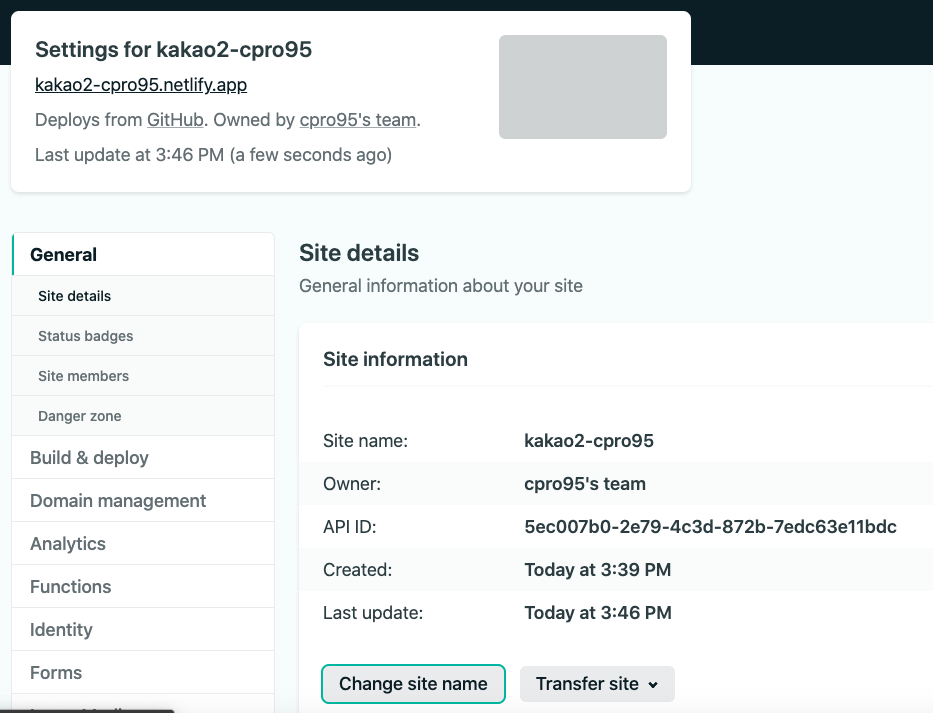Click the Site information card heading

pos(395,359)
